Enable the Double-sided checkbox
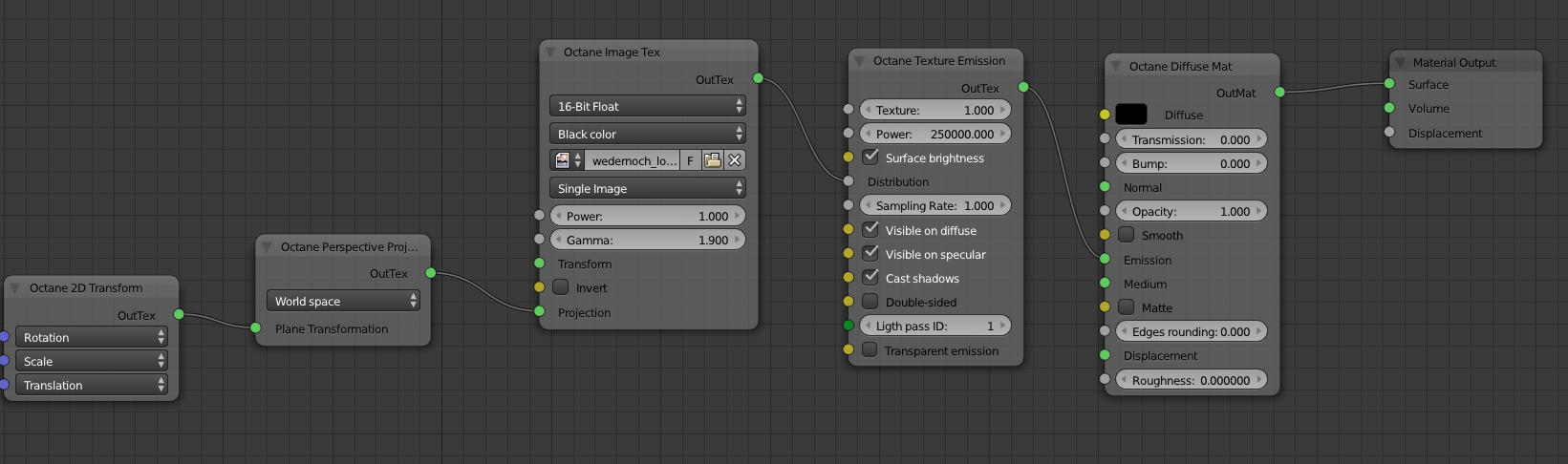This screenshot has height=464, width=1568. click(870, 302)
